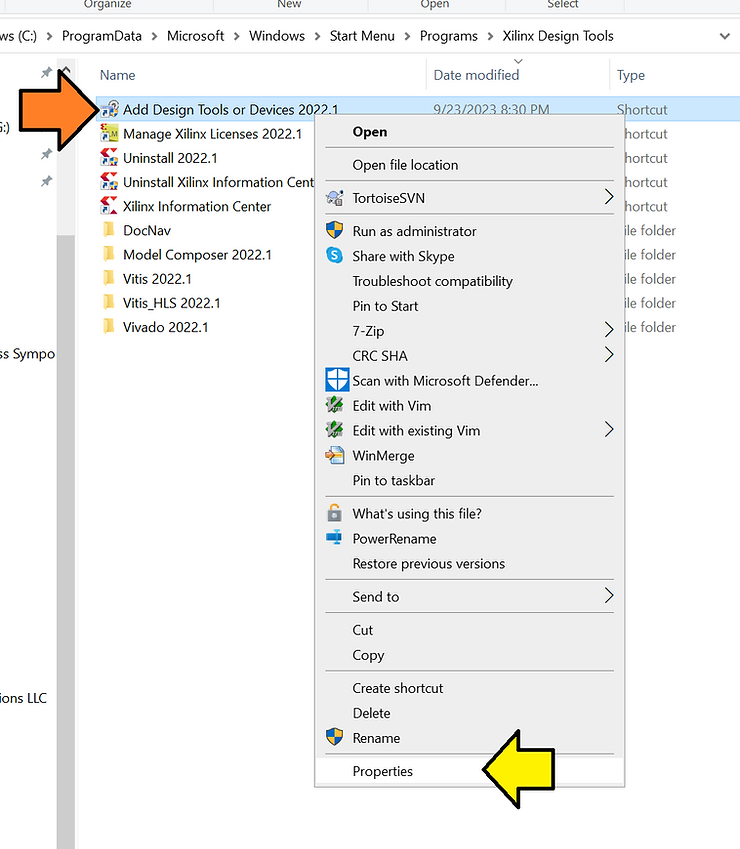This screenshot has width=740, height=849.
Task: Click the Skype icon beside Share with Skype
Action: 335,256
